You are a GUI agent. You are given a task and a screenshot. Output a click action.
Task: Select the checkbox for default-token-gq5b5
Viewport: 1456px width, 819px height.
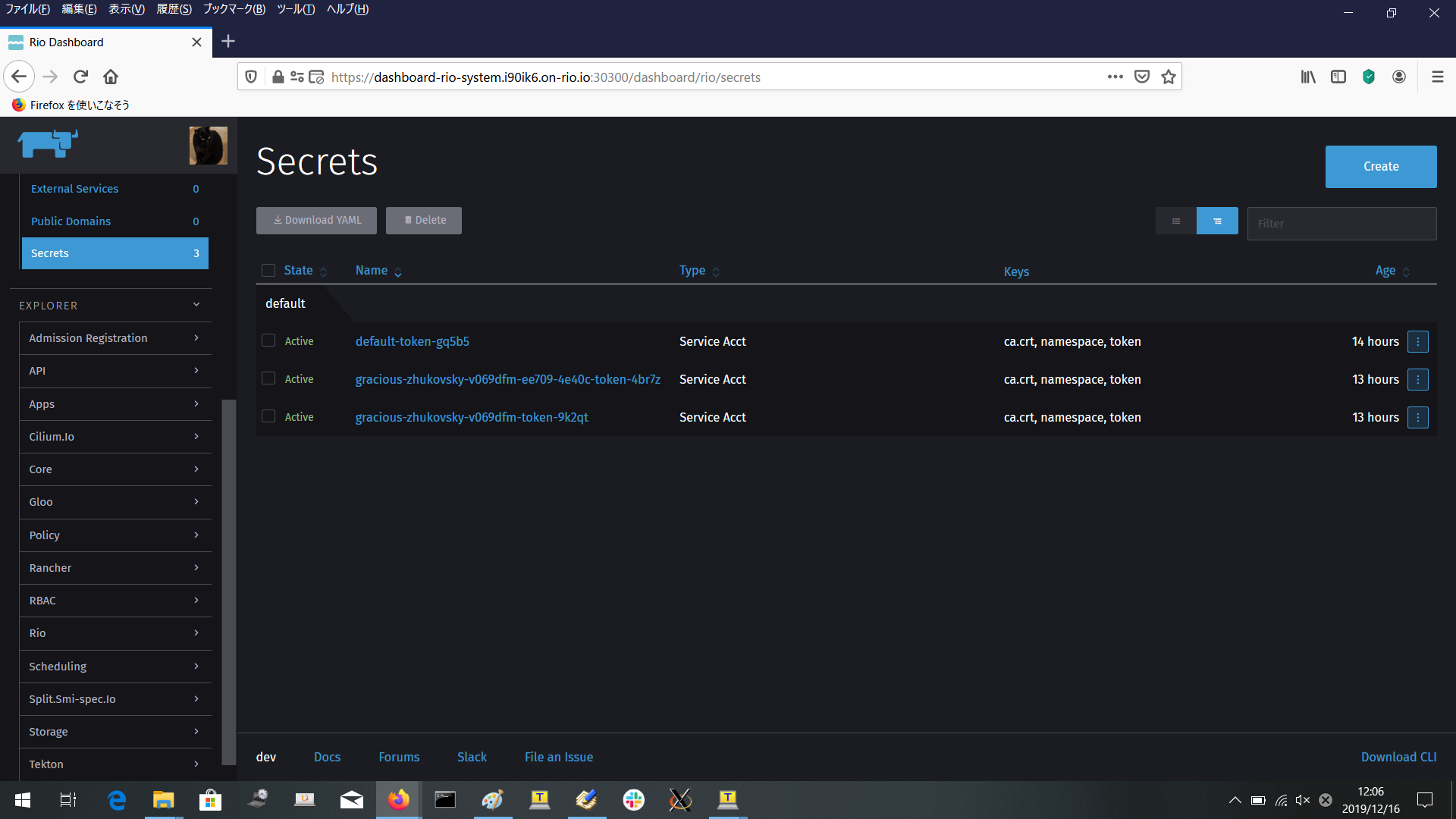[268, 340]
